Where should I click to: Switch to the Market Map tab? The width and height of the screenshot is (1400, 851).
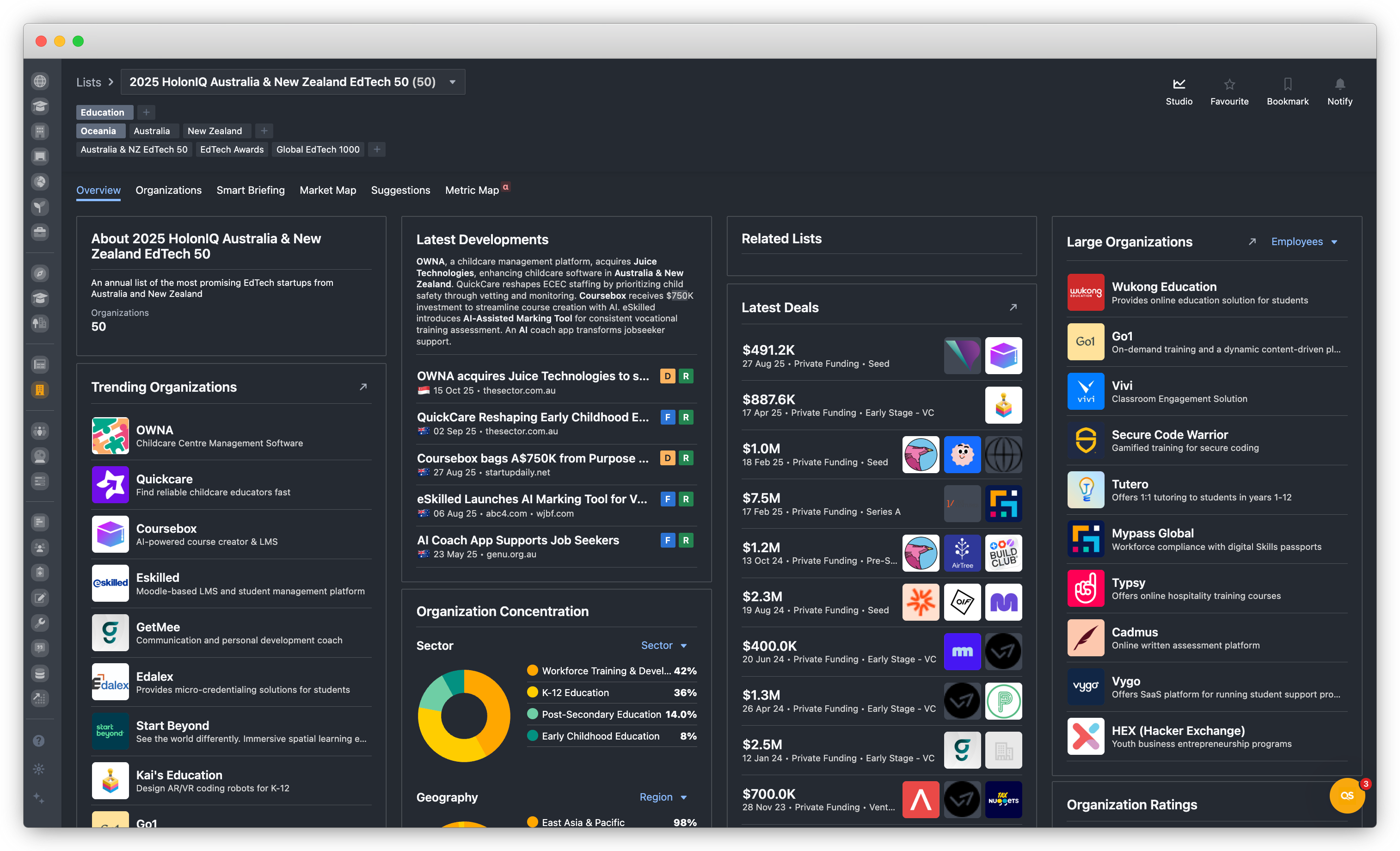pos(327,190)
